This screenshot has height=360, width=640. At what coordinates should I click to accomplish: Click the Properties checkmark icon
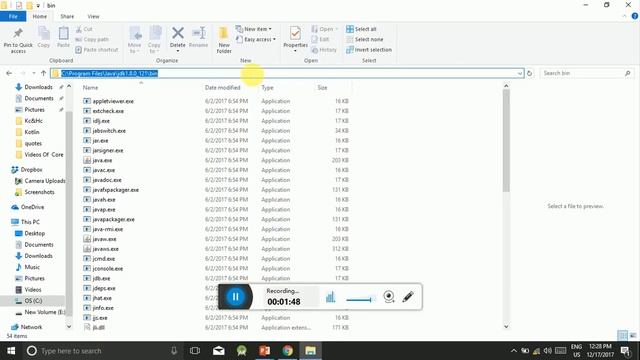(x=296, y=33)
